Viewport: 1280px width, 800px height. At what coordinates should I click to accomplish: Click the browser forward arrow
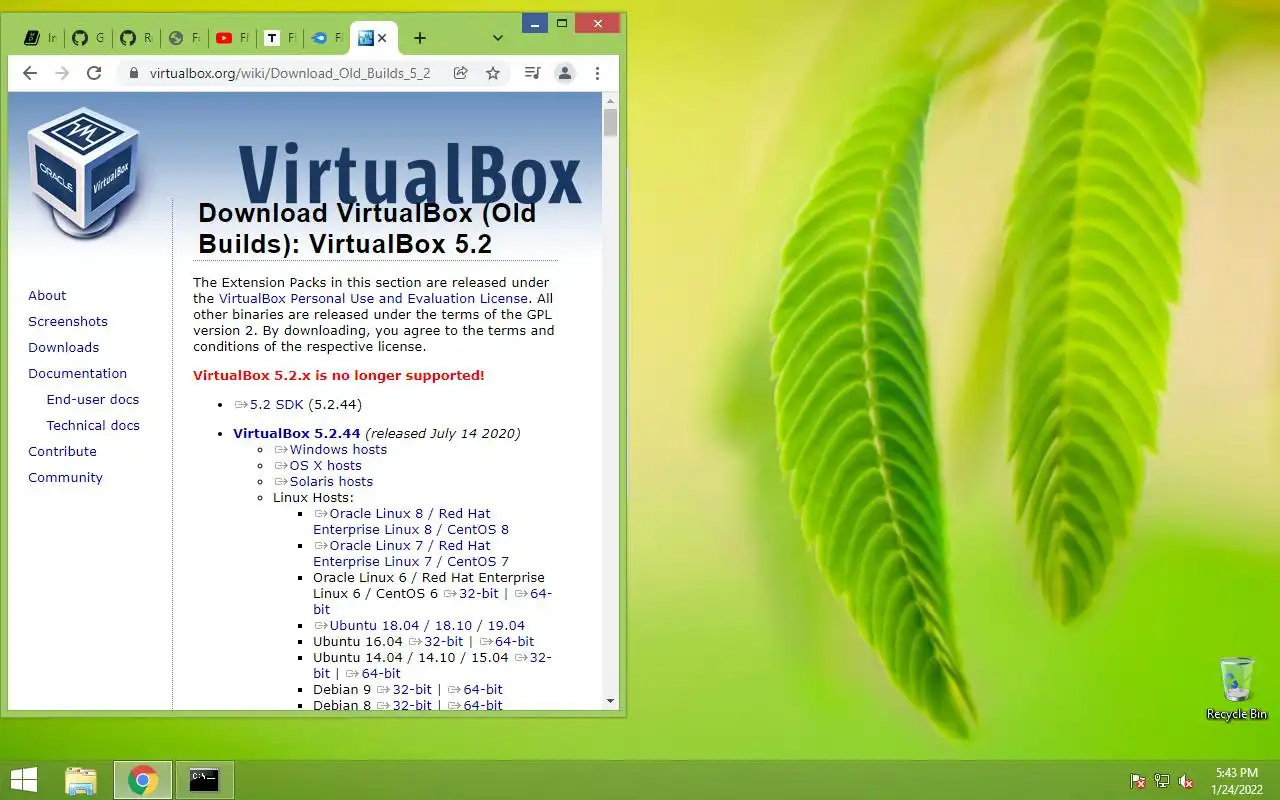[62, 73]
